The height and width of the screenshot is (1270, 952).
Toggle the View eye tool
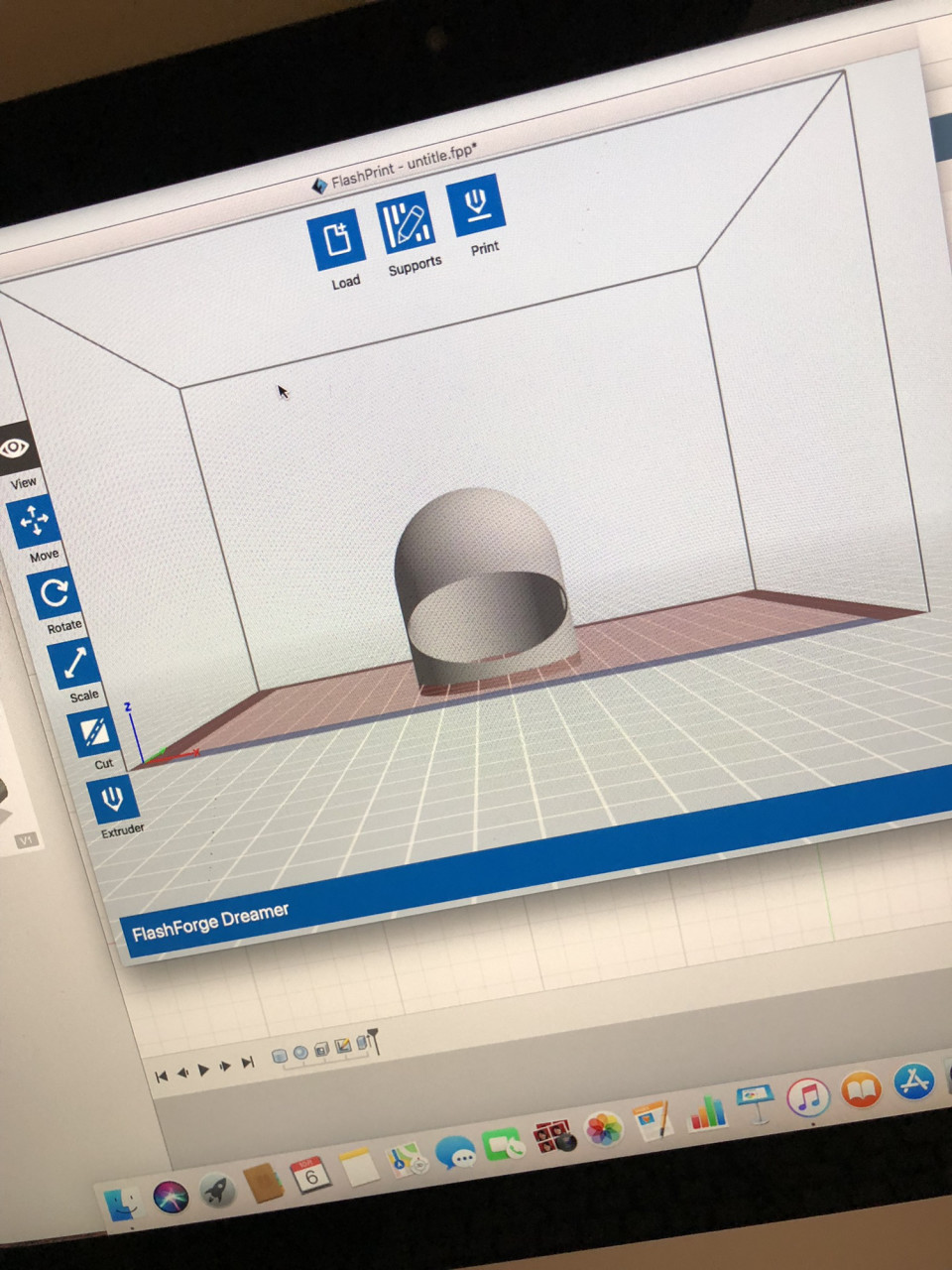(17, 448)
